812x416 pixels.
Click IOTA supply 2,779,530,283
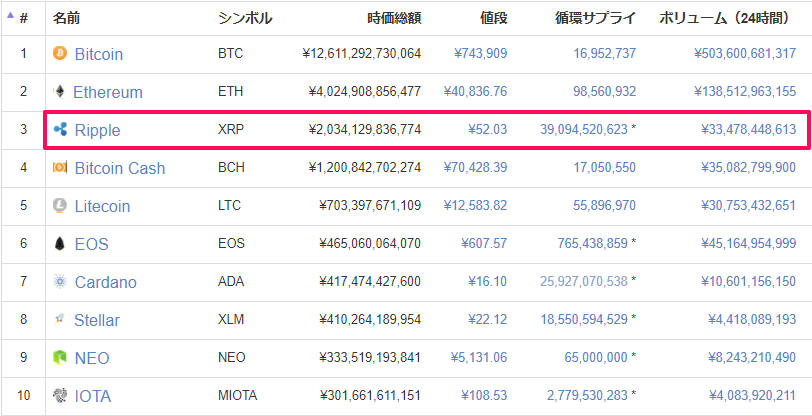point(587,395)
